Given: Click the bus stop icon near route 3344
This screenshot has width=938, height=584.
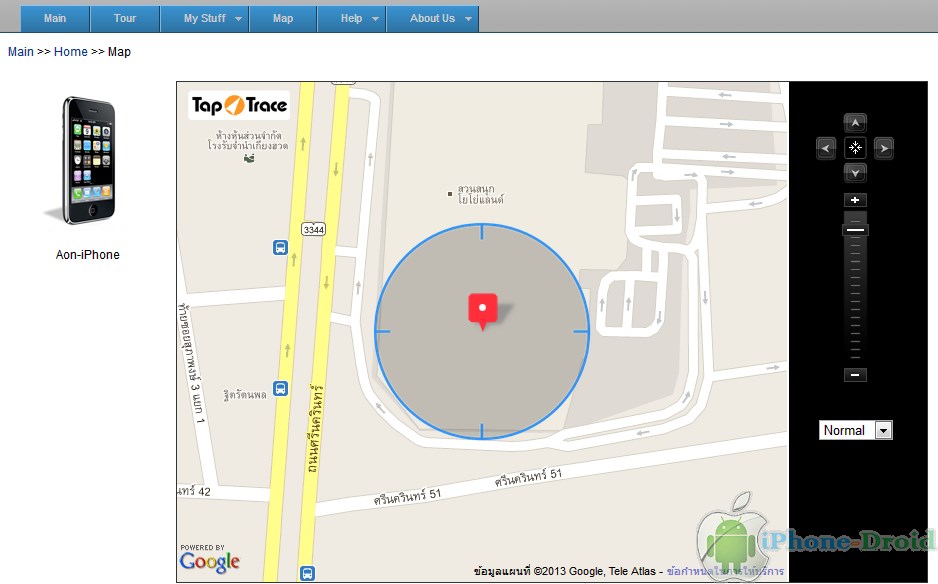Looking at the screenshot, I should [281, 247].
